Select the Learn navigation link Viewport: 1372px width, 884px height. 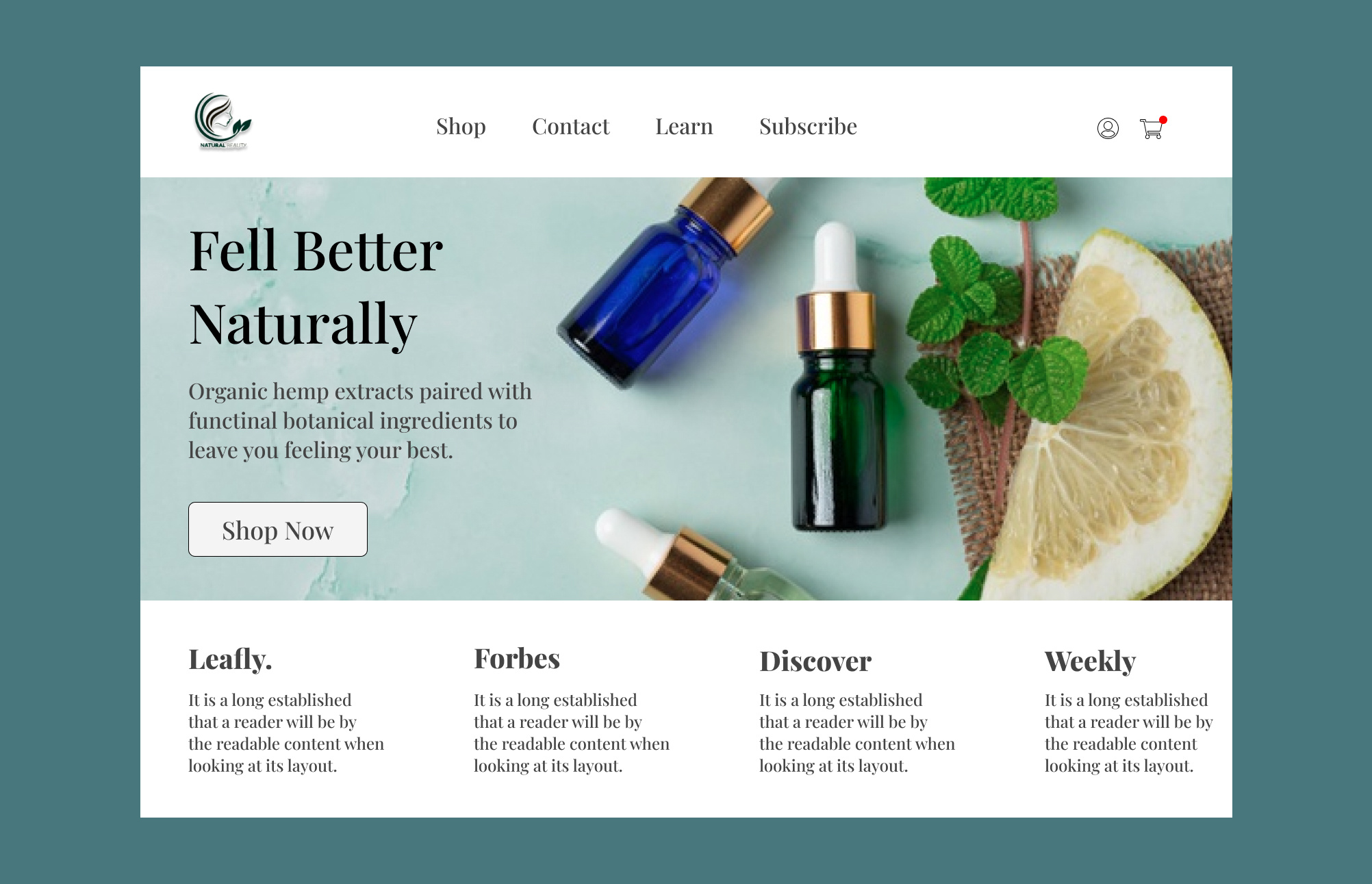tap(684, 127)
